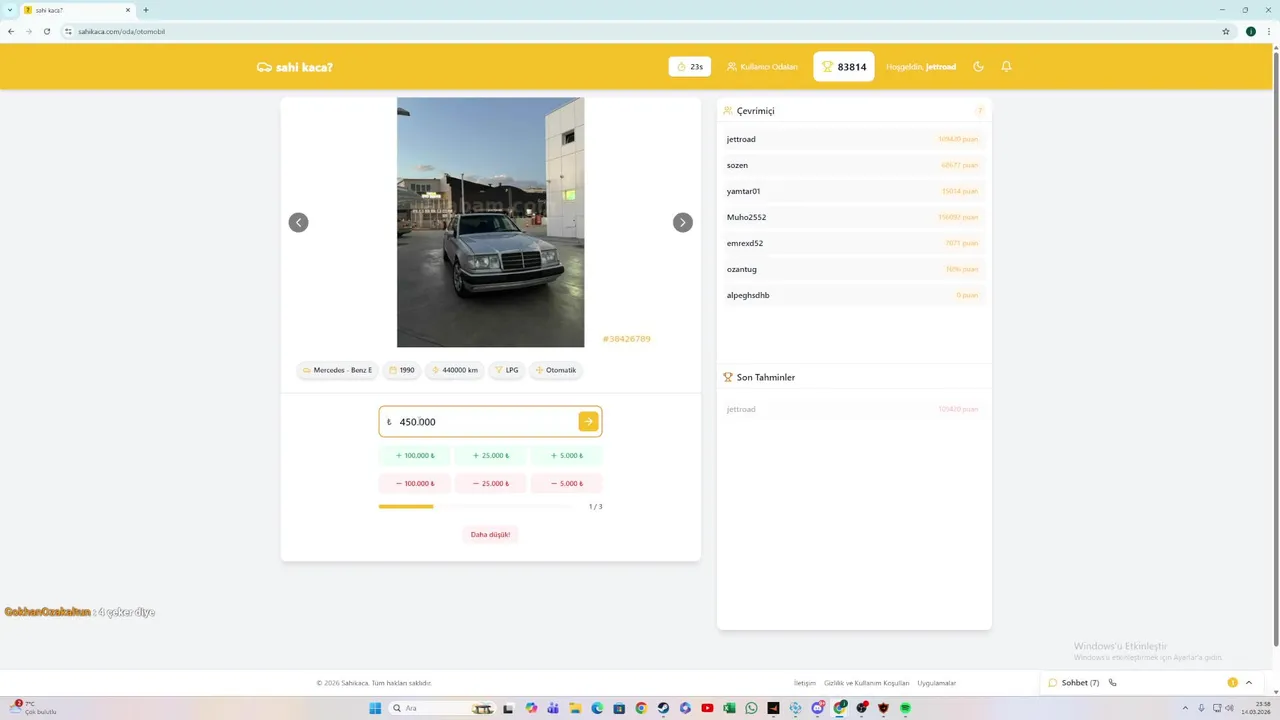Click the Daha düşük! hint
Screen dimensions: 1280x720
[490, 534]
